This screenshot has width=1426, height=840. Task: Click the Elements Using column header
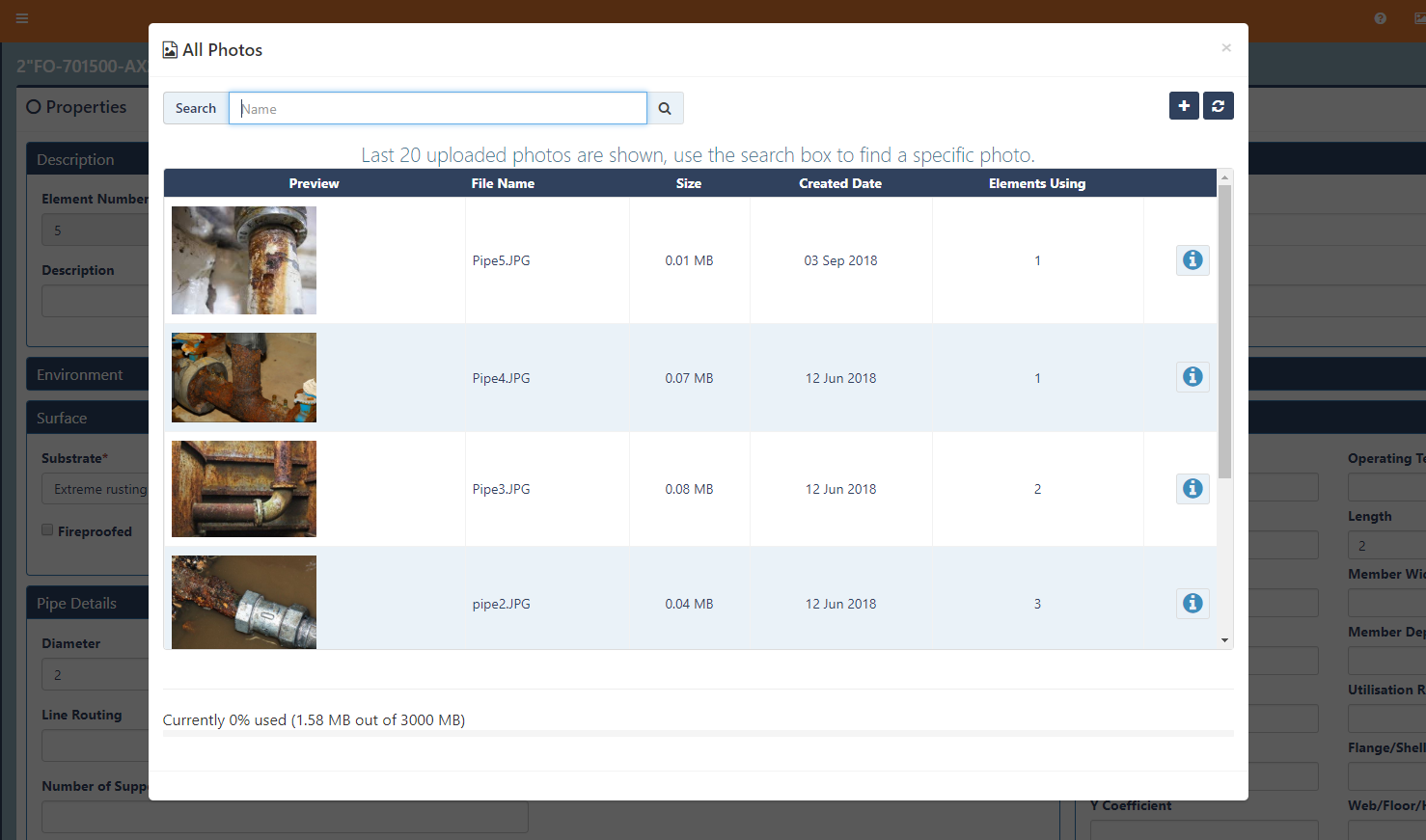click(x=1036, y=183)
